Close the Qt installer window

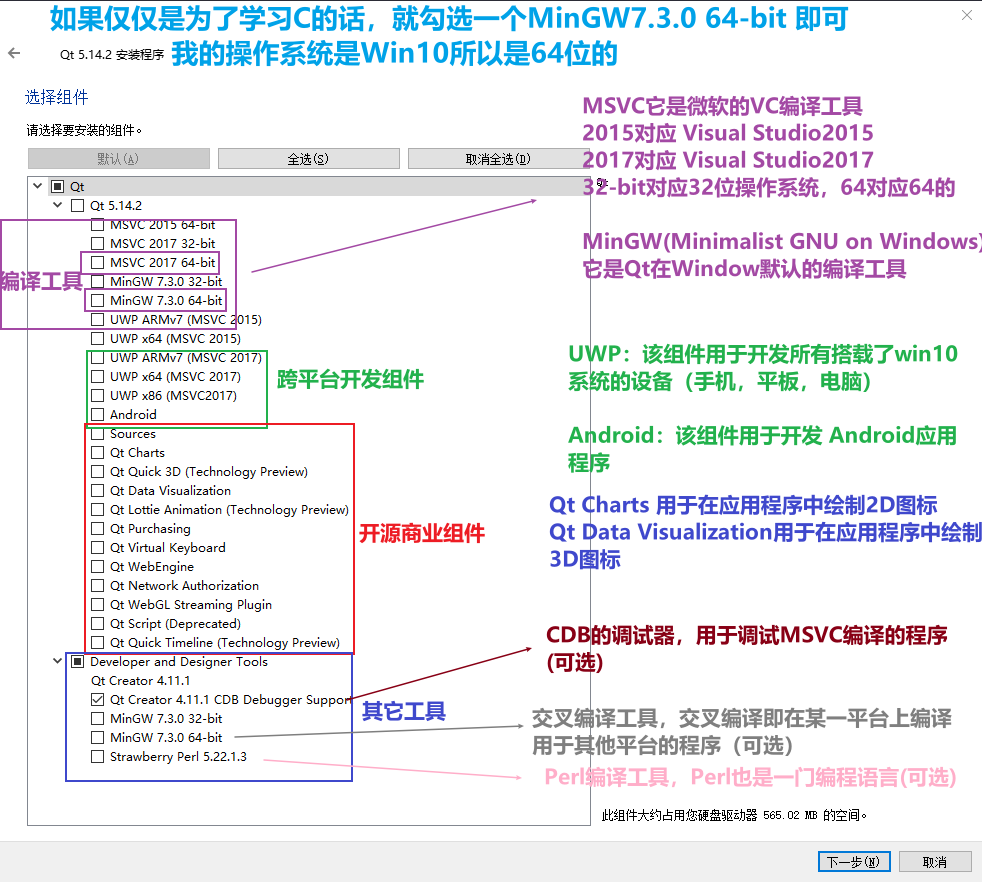pos(967,16)
